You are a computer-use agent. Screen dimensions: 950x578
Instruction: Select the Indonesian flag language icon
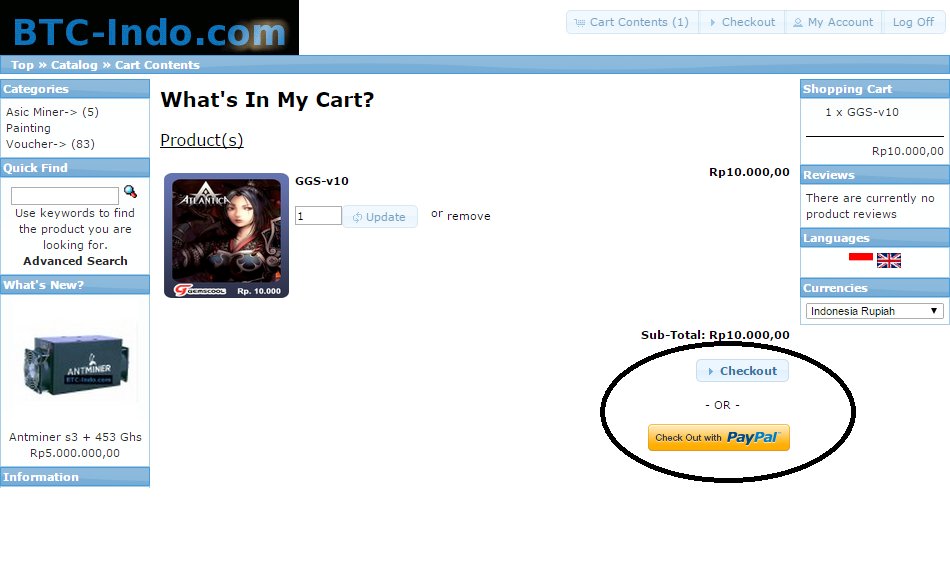click(860, 257)
